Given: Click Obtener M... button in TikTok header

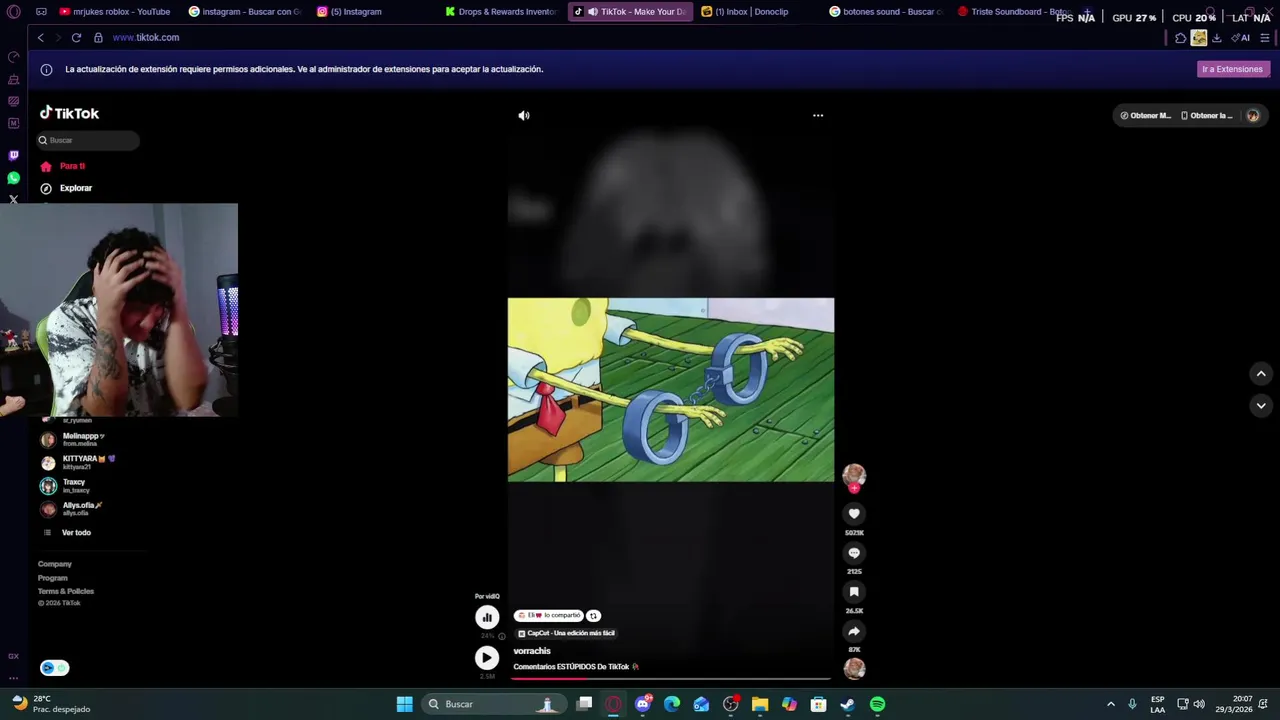Looking at the screenshot, I should coord(1145,116).
